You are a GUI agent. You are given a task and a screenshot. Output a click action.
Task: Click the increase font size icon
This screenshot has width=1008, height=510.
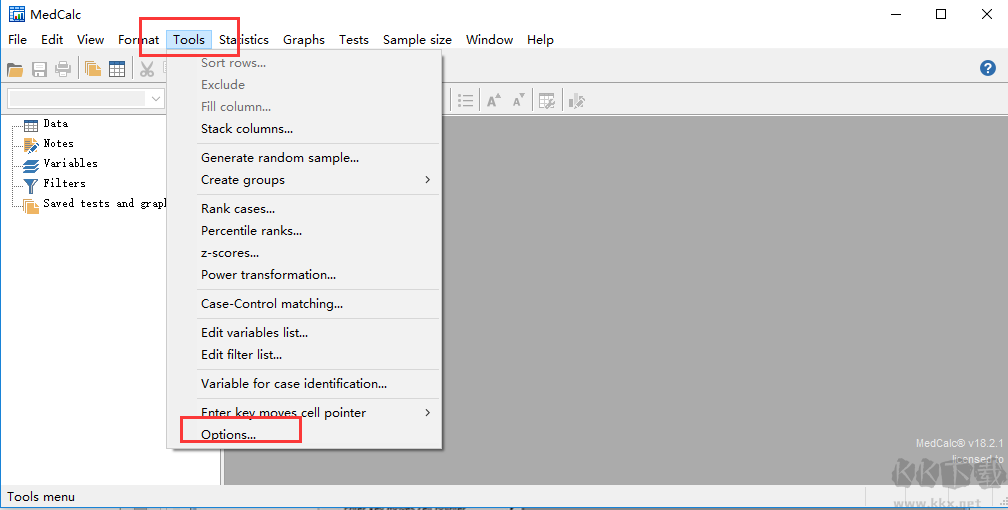(494, 101)
